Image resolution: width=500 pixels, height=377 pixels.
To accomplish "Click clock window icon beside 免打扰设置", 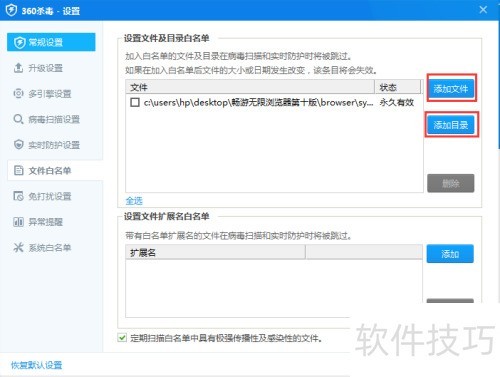I will click(x=18, y=196).
